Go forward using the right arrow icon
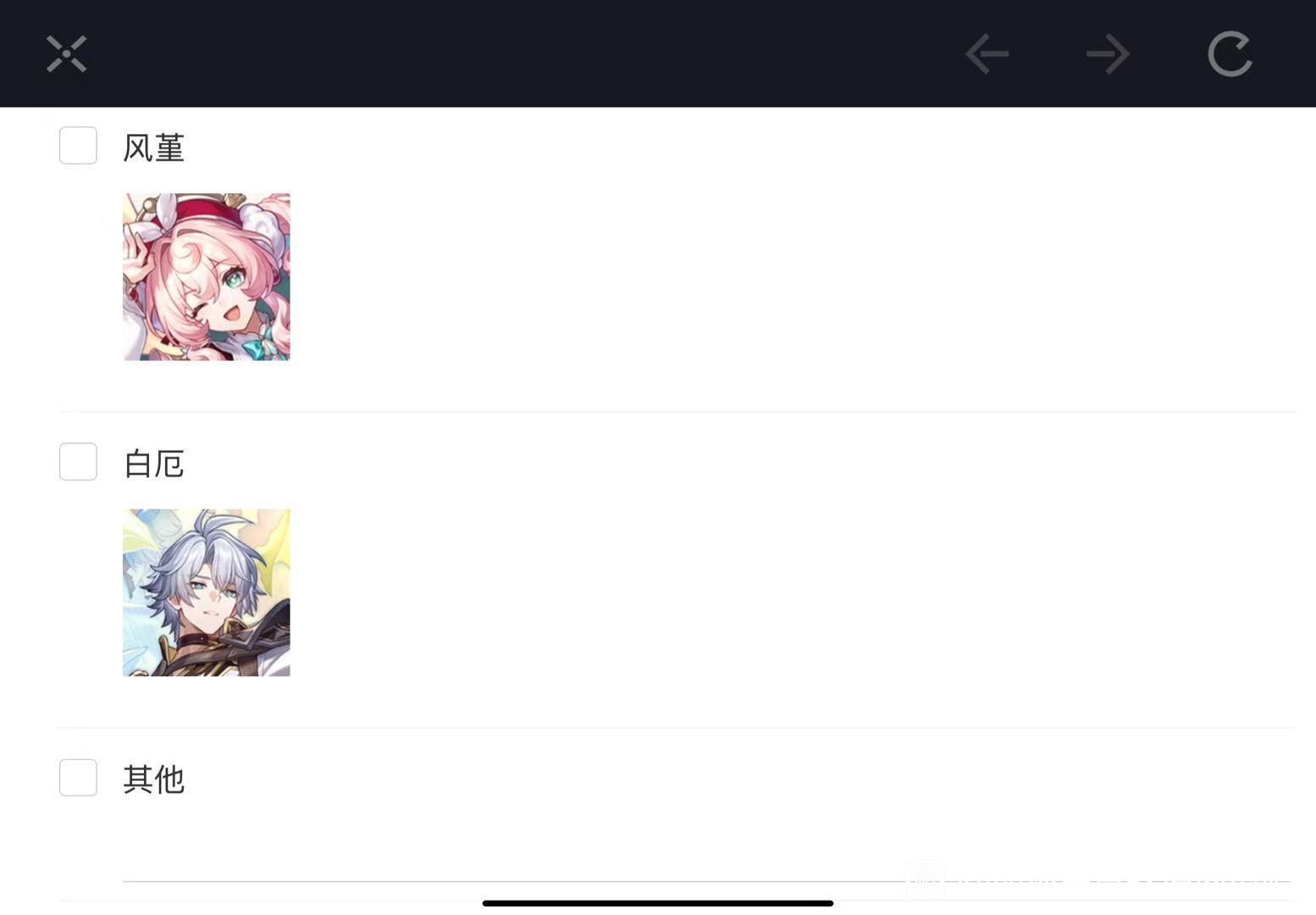1316x915 pixels. [x=1108, y=54]
